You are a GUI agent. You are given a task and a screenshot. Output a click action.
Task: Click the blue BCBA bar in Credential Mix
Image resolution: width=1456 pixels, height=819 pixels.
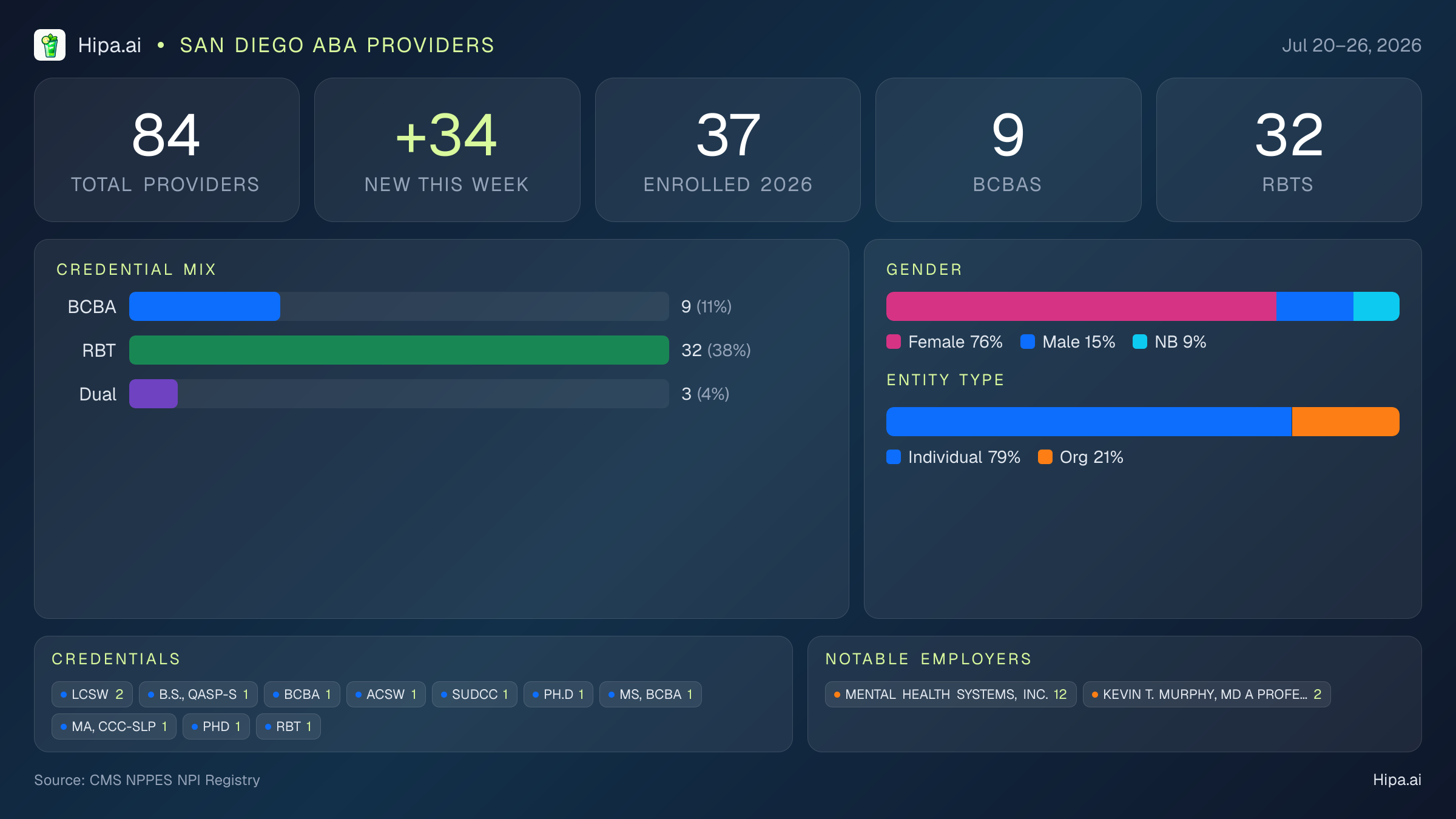coord(204,306)
